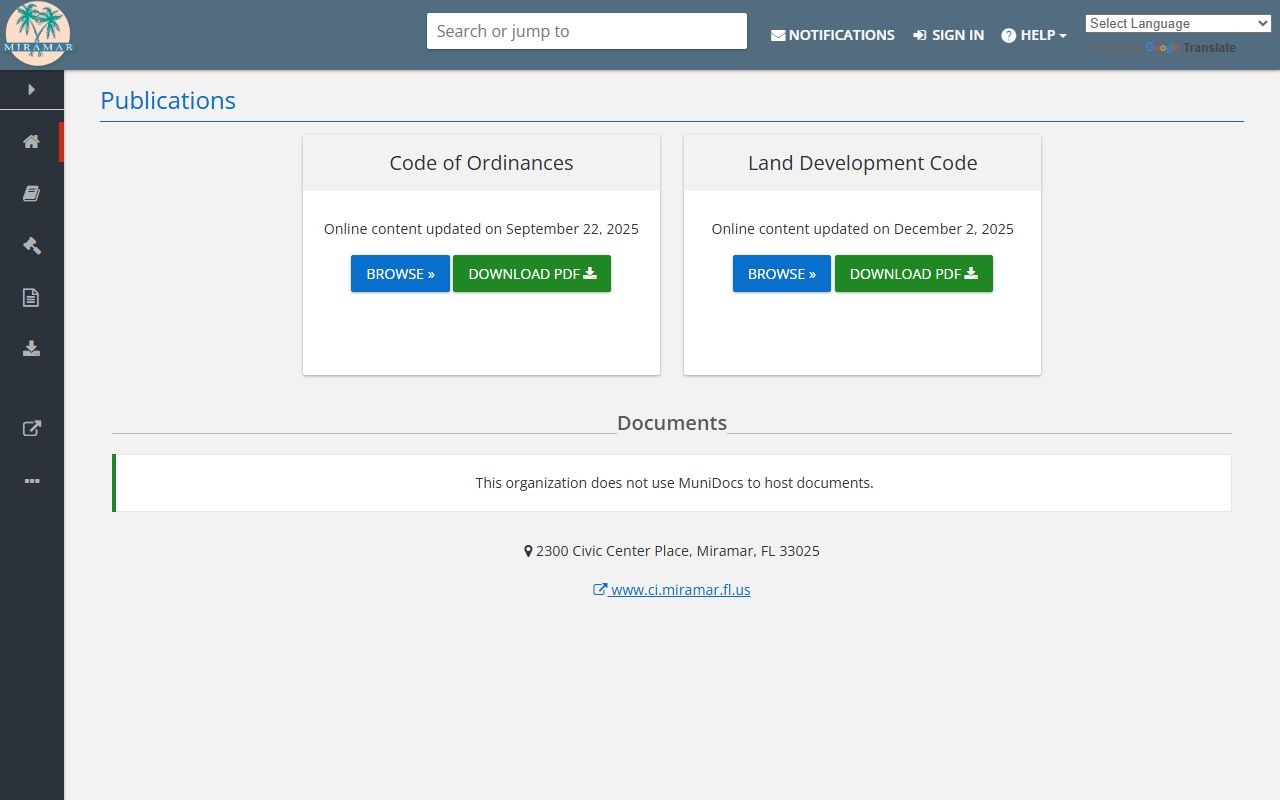Viewport: 1280px width, 800px height.
Task: Browse the Land Development Code
Action: click(782, 274)
